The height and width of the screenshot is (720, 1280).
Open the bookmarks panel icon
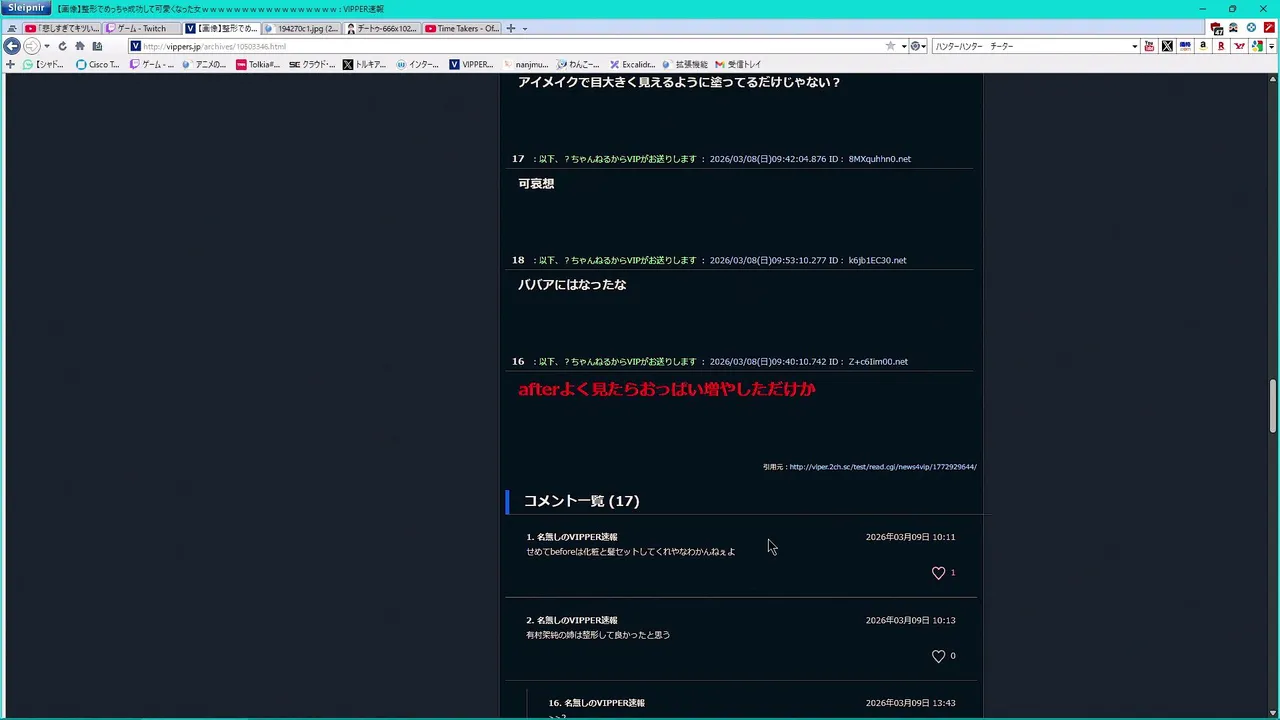(x=97, y=46)
